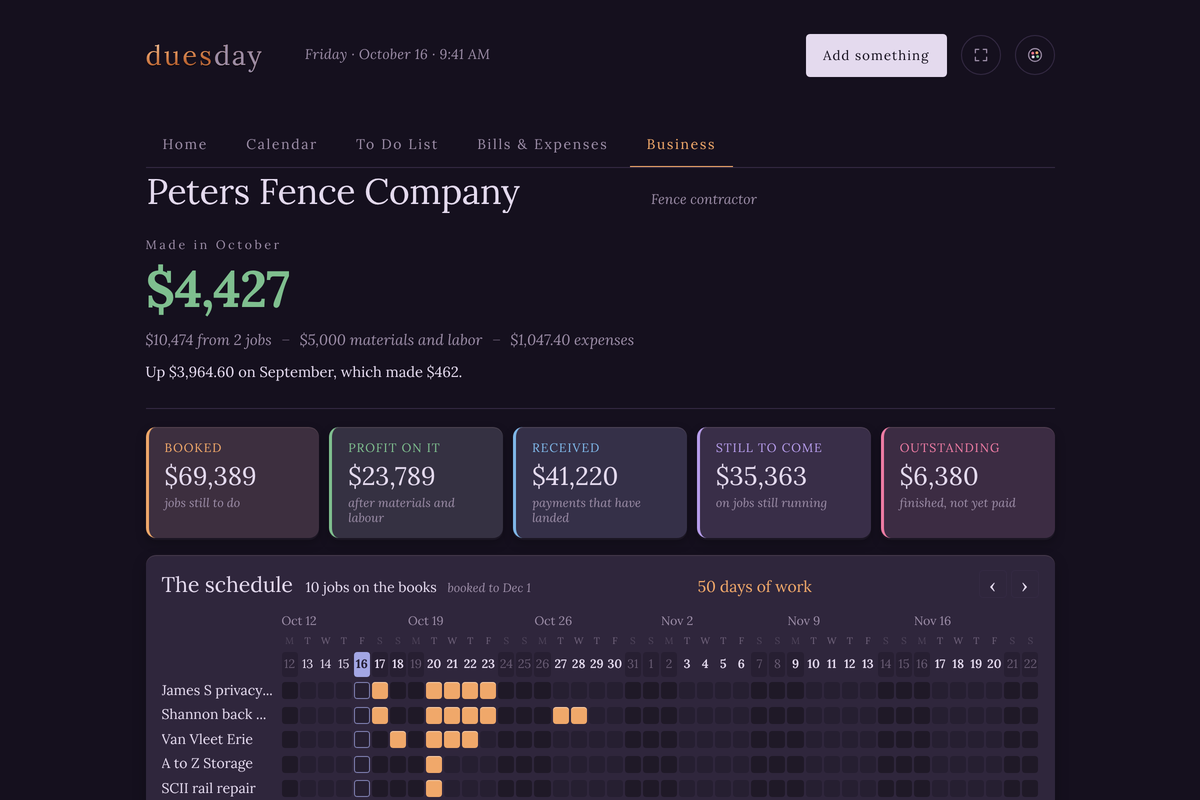Viewport: 1200px width, 800px height.
Task: Open the Bills & Expenses tab
Action: pyautogui.click(x=542, y=144)
